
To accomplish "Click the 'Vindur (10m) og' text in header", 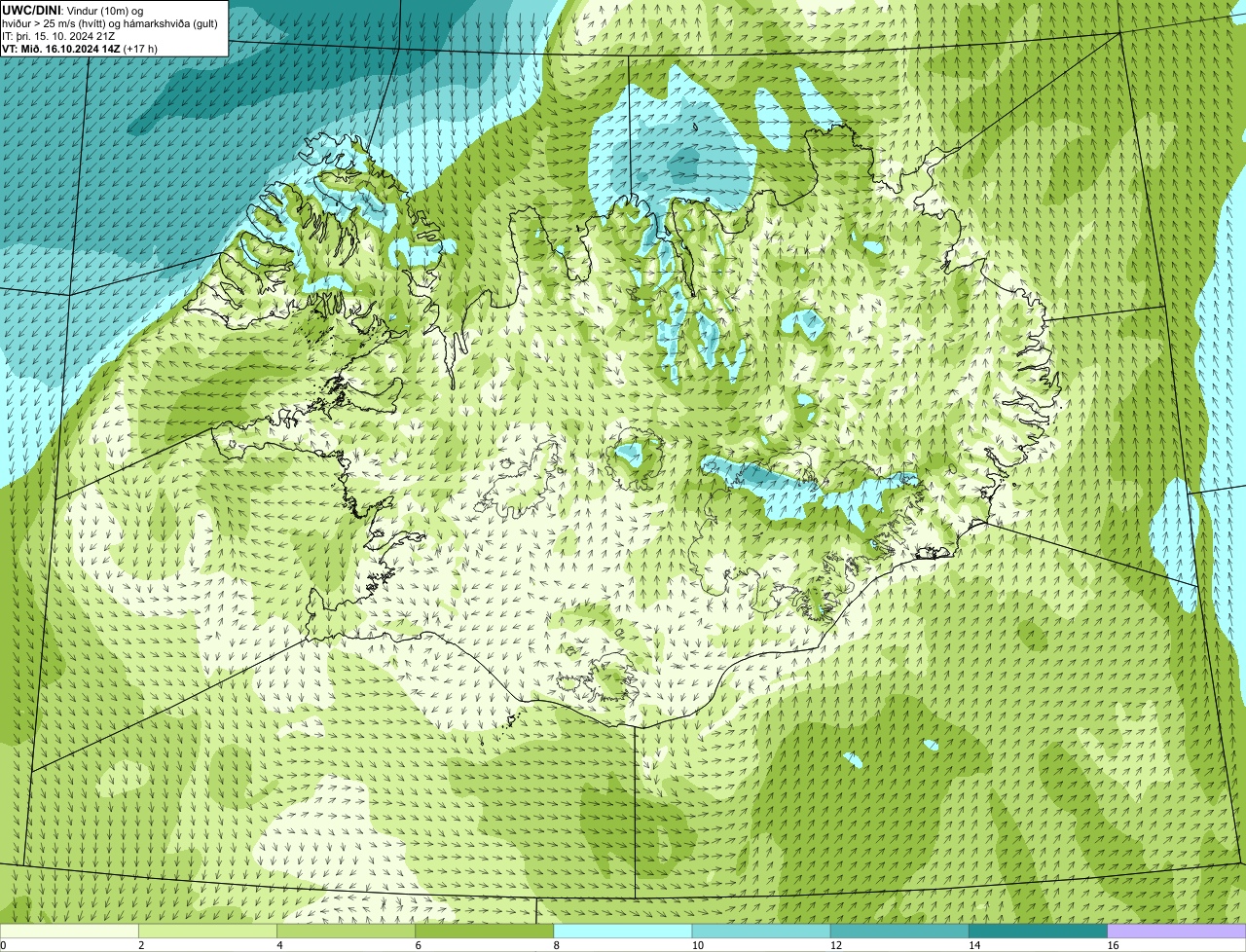I will [x=104, y=10].
